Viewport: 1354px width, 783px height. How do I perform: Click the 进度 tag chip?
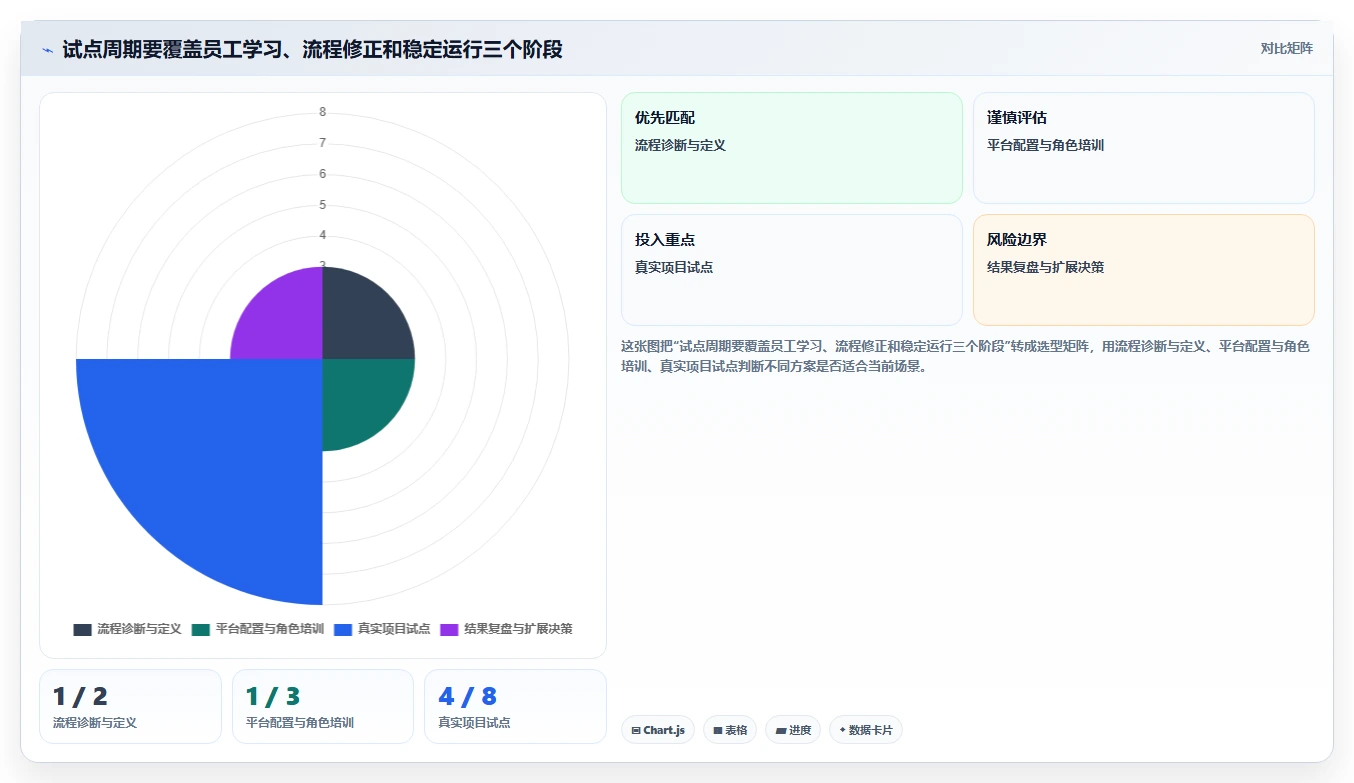point(793,730)
